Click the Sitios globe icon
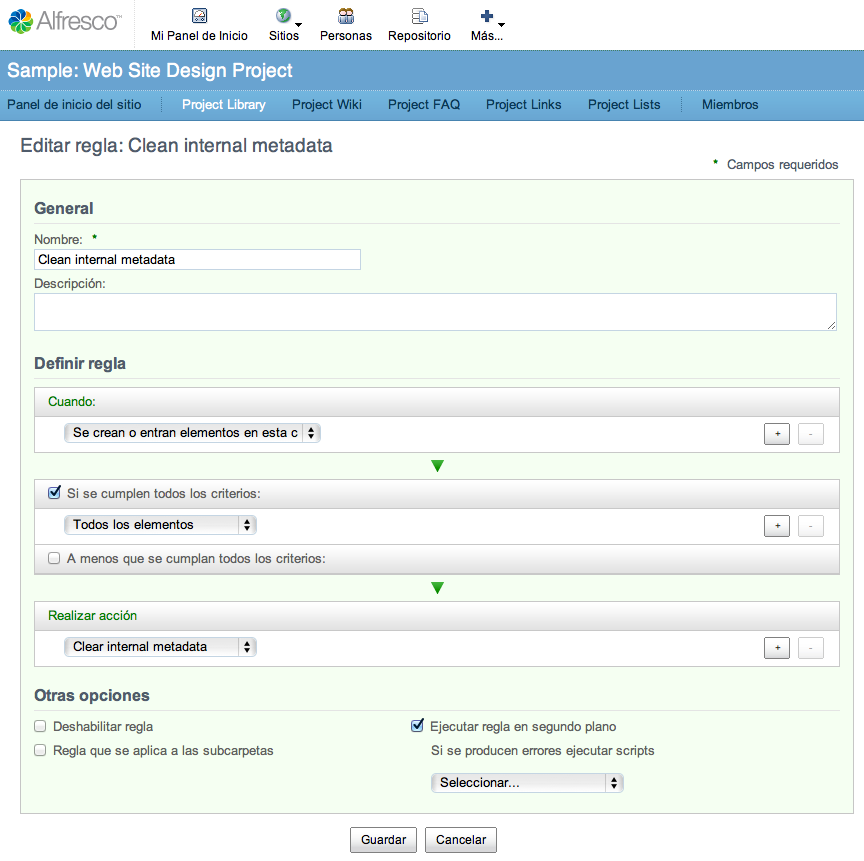Viewport: 864px width, 861px height. pyautogui.click(x=284, y=15)
